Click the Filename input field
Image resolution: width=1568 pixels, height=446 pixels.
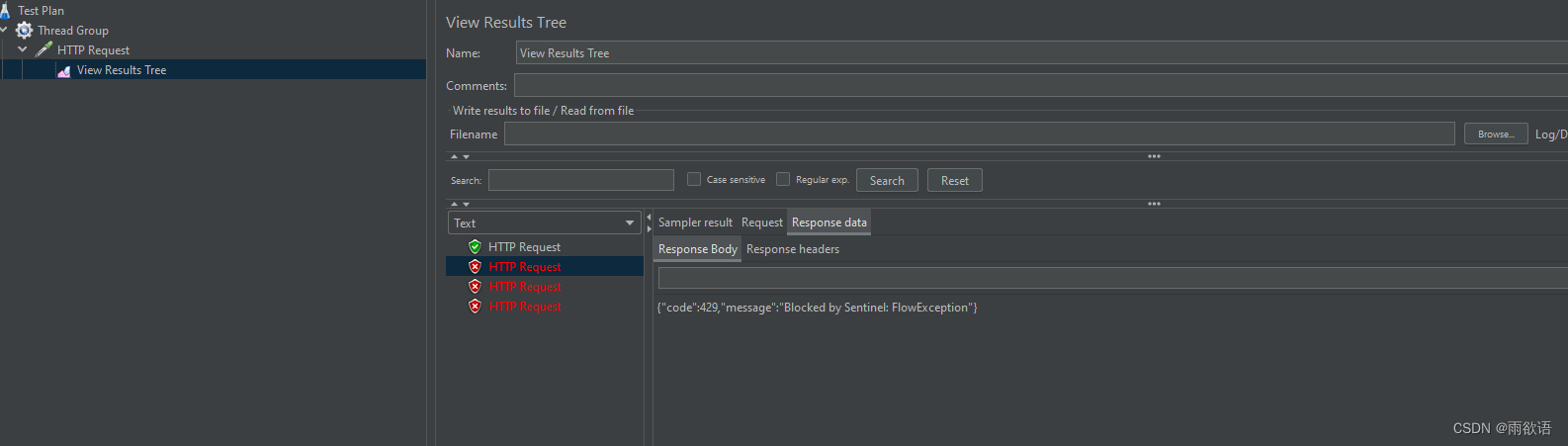click(979, 134)
